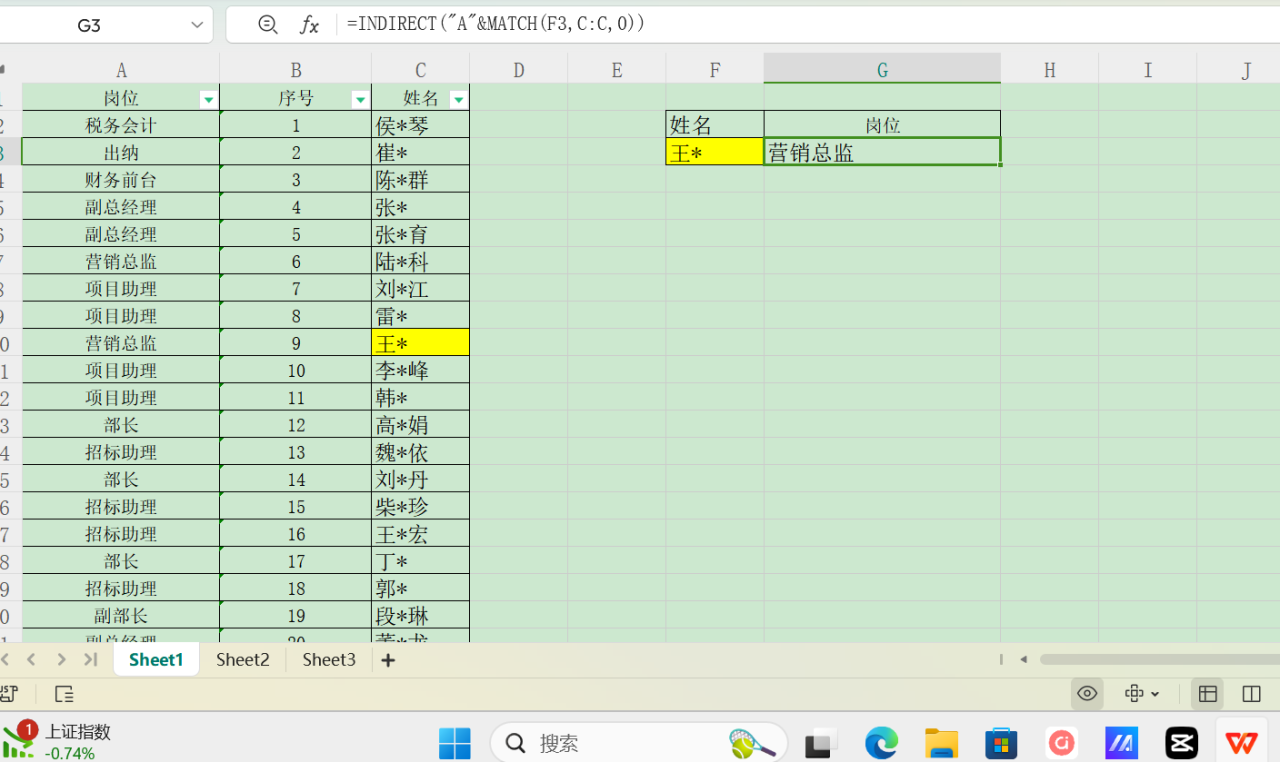Click the horizontal scrollbar thumb
This screenshot has height=762, width=1280.
coord(1160,659)
